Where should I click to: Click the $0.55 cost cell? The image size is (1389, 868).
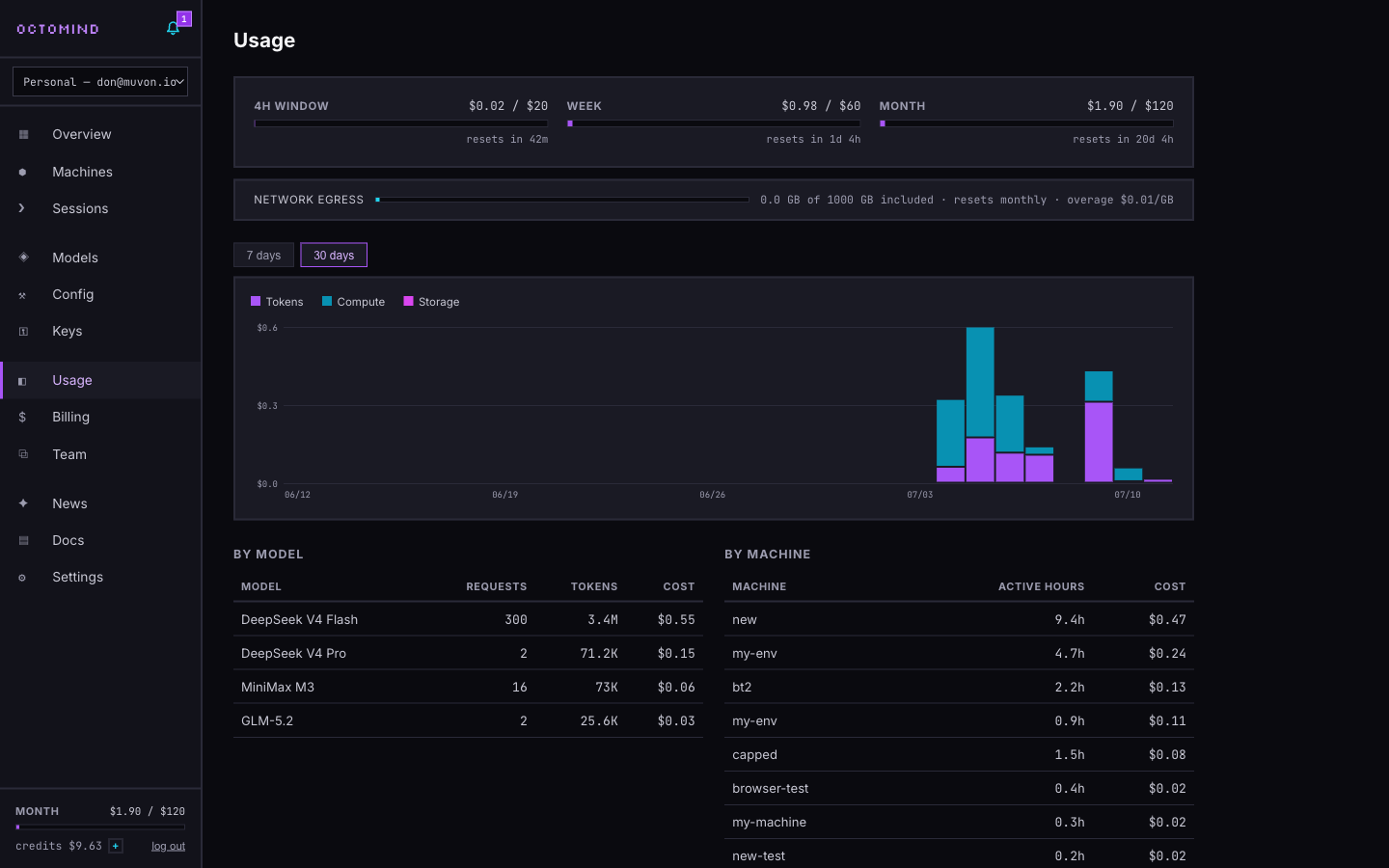(x=676, y=619)
